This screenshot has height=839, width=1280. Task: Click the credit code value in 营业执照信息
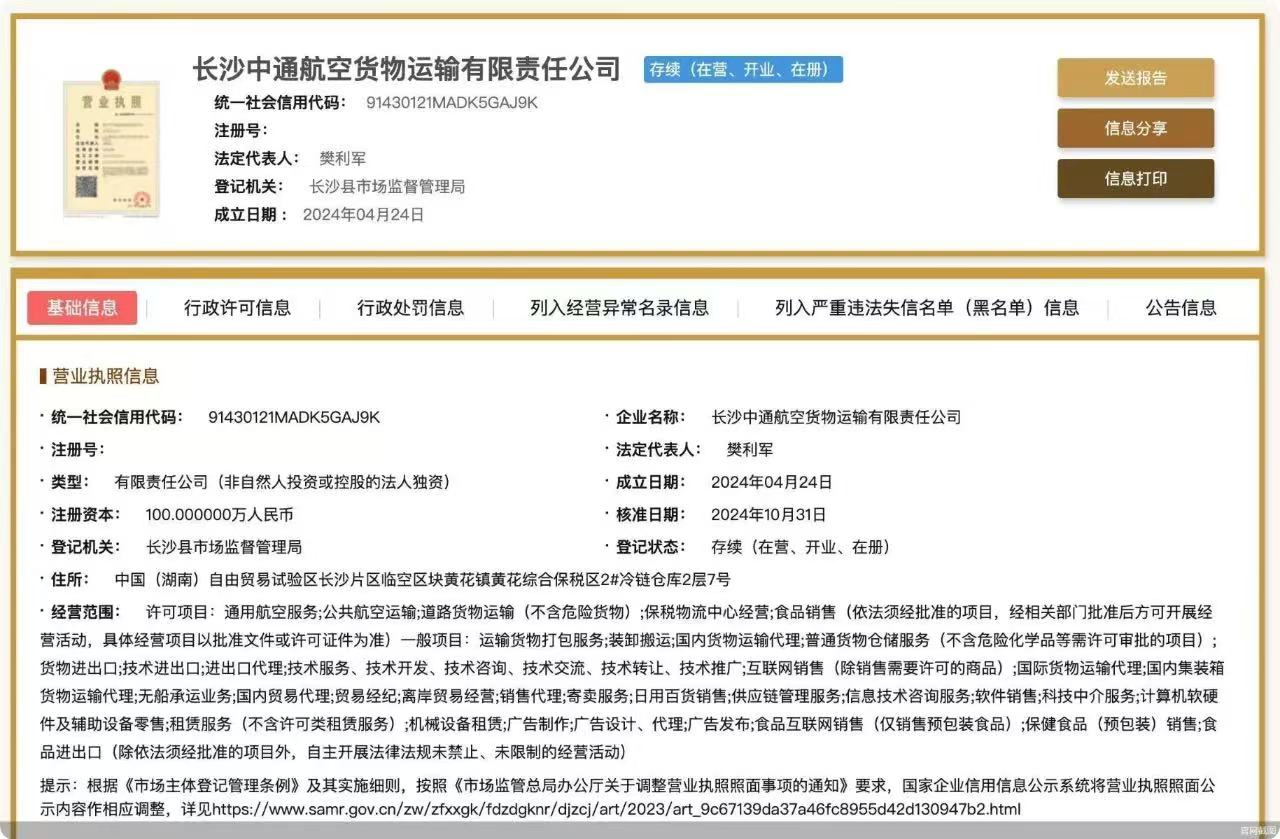(294, 417)
